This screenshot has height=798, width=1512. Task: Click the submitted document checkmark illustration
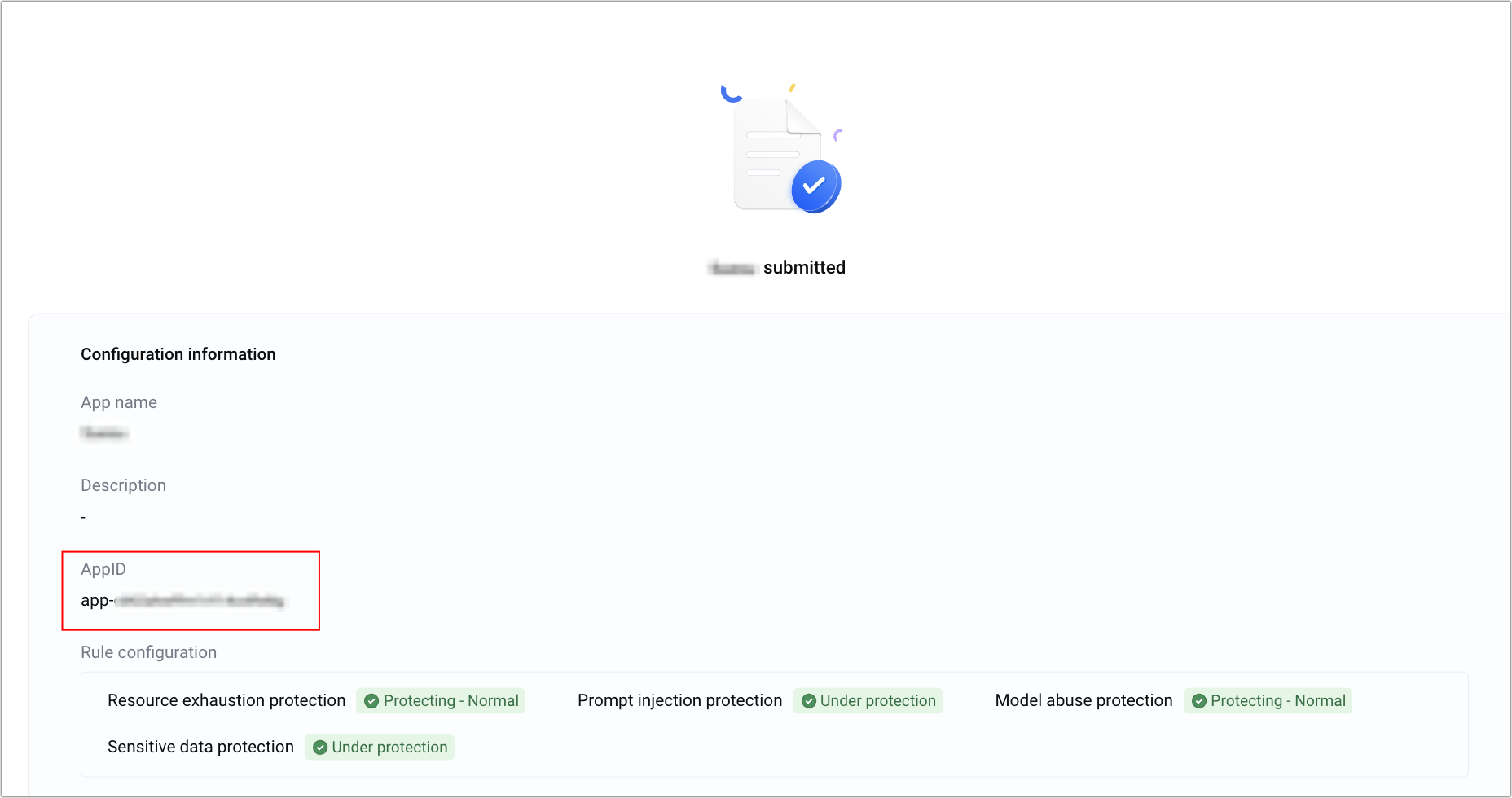780,151
